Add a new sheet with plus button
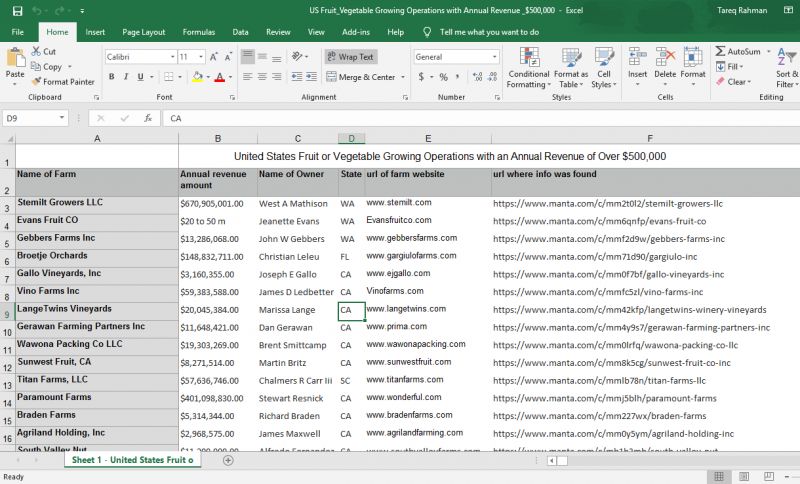This screenshot has height=484, width=800. coord(228,461)
